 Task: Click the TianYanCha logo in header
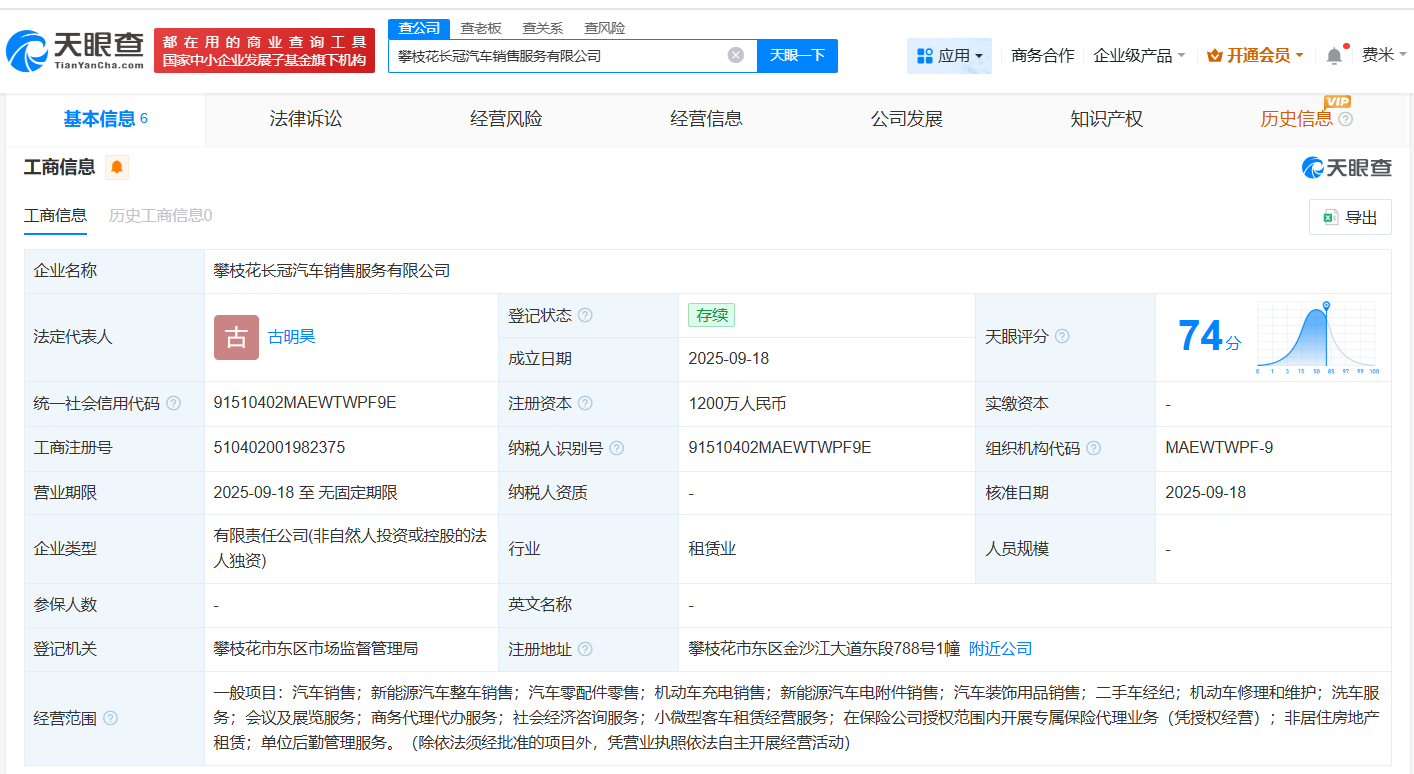[x=75, y=50]
